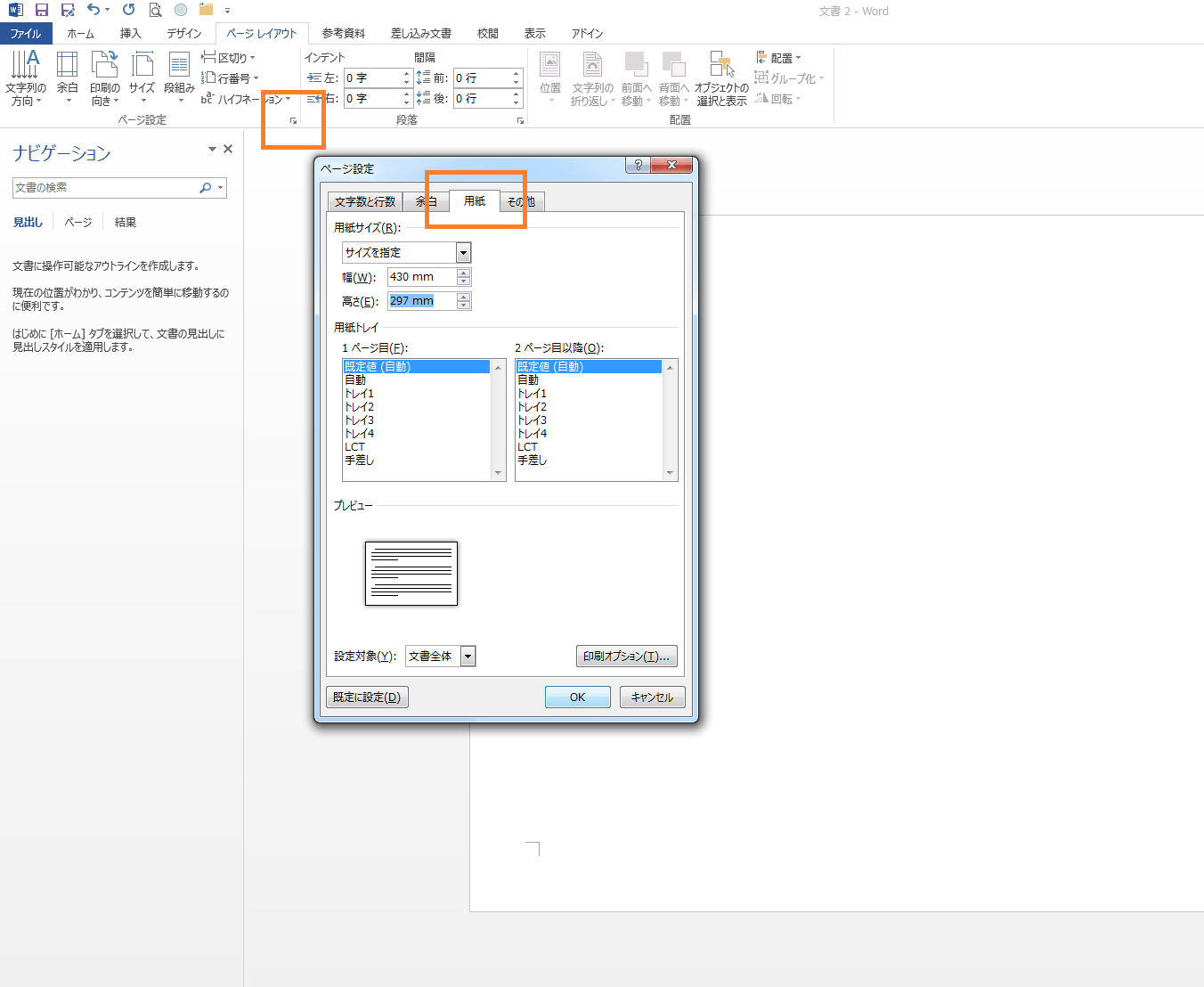Click the 位置 position tool
This screenshot has width=1204, height=987.
click(x=550, y=78)
